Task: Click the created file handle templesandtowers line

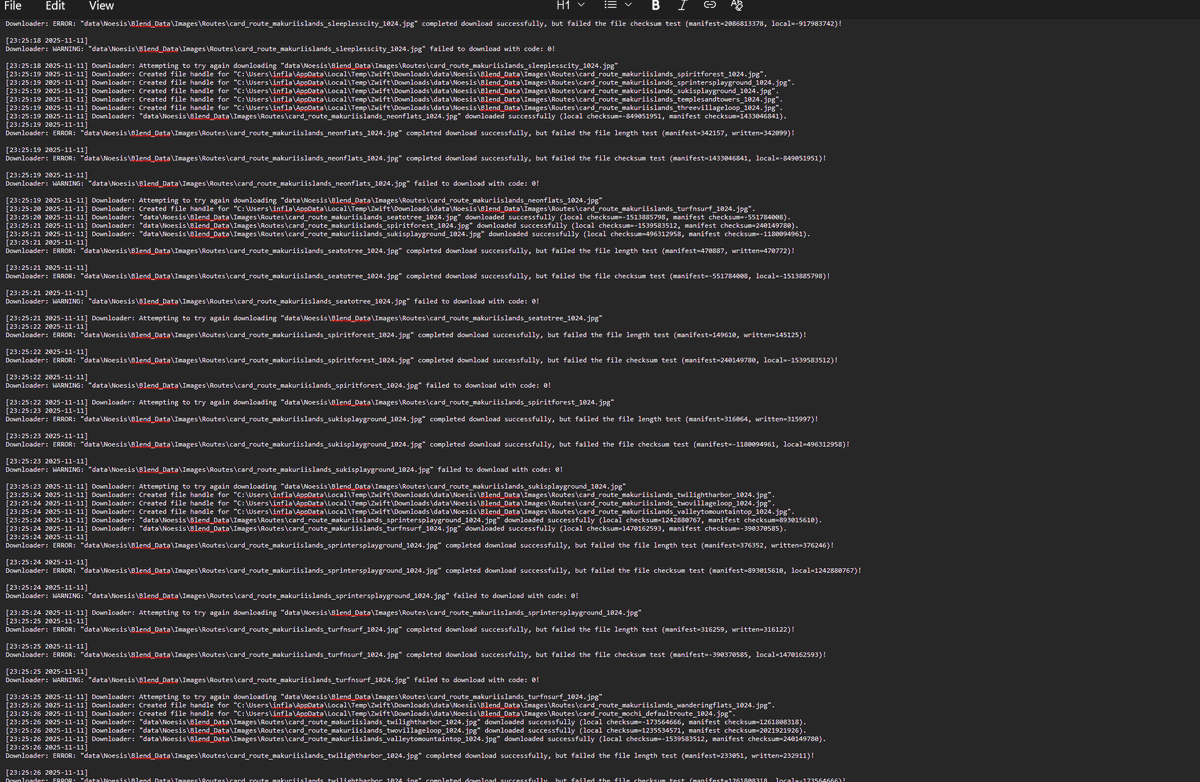Action: tap(394, 99)
